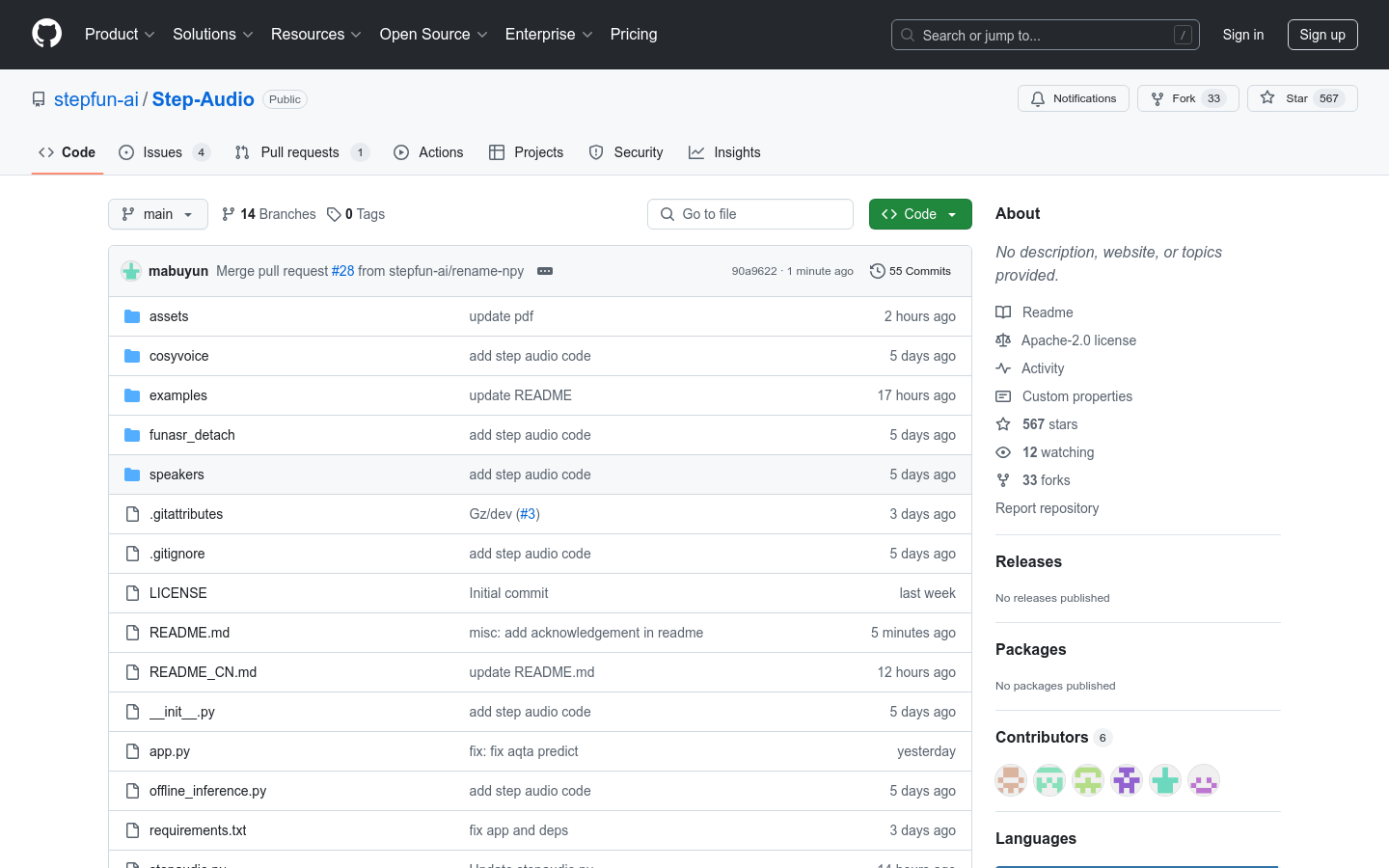Click the book icon beside Readme
The width and height of the screenshot is (1389, 868).
pos(1003,312)
